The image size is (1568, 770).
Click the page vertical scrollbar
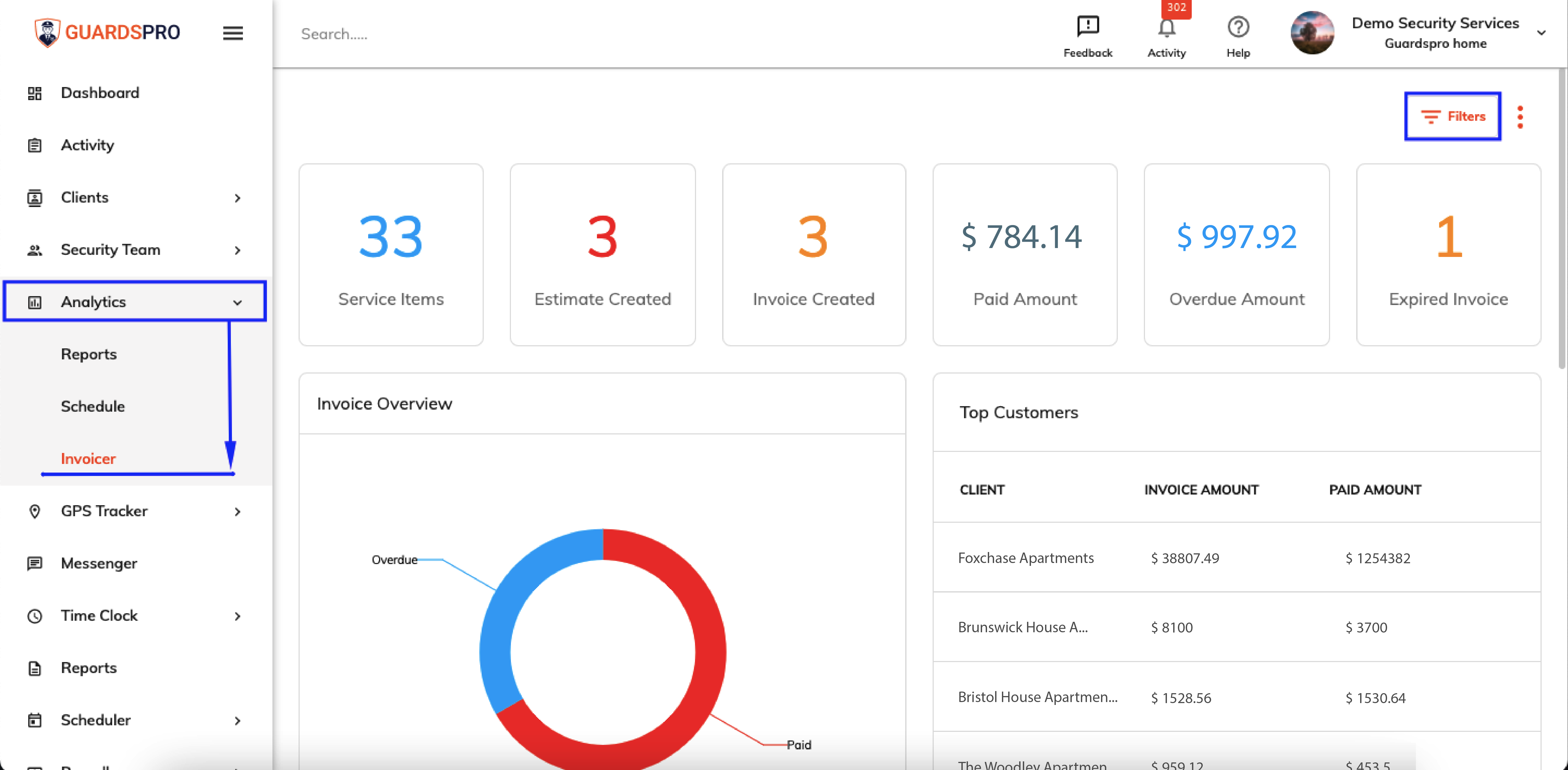click(x=1562, y=219)
